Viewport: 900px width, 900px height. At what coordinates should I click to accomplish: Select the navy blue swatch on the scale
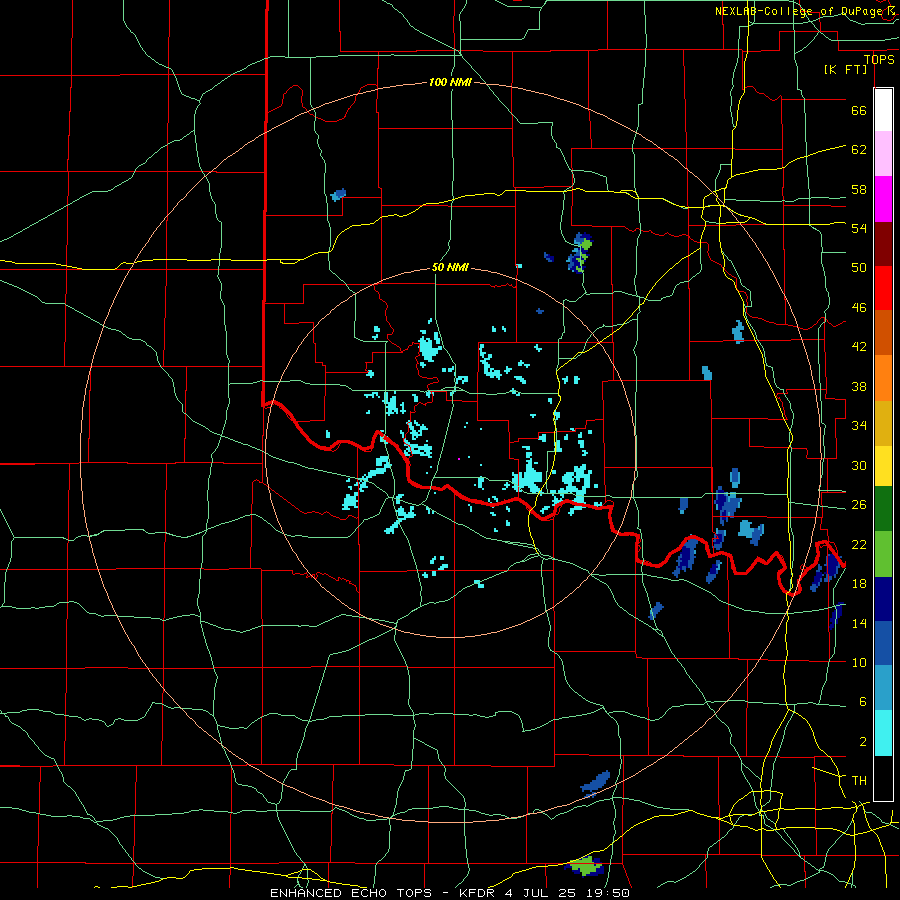click(883, 599)
